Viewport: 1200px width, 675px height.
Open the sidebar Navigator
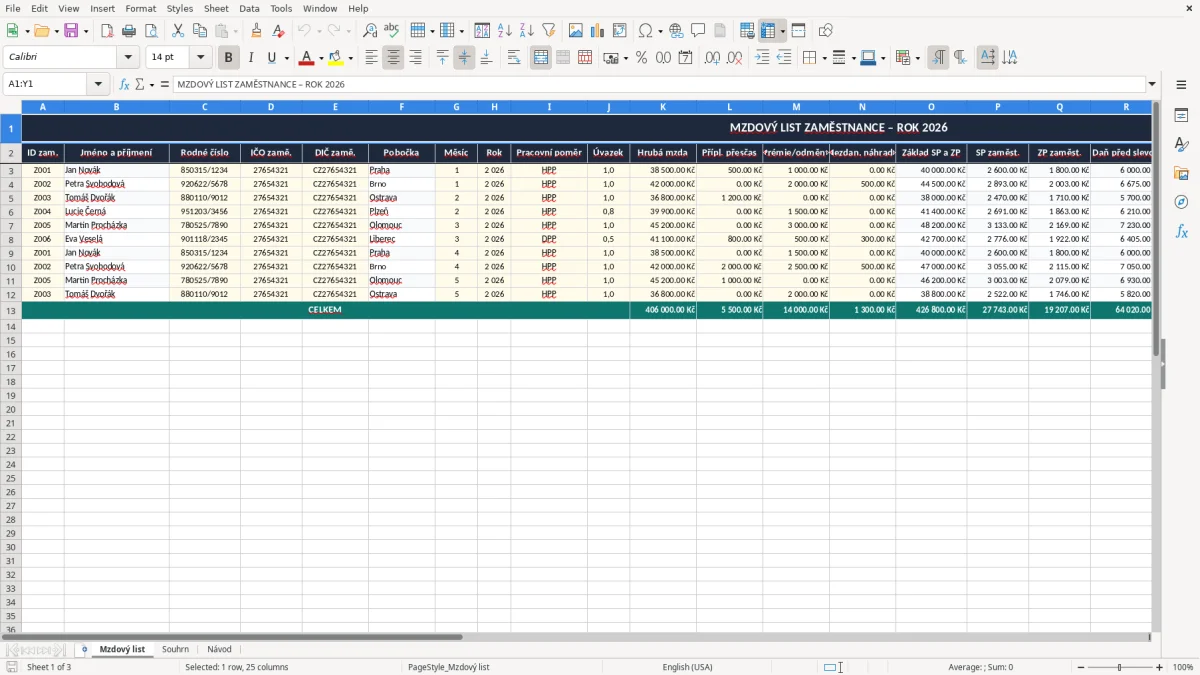point(1181,202)
